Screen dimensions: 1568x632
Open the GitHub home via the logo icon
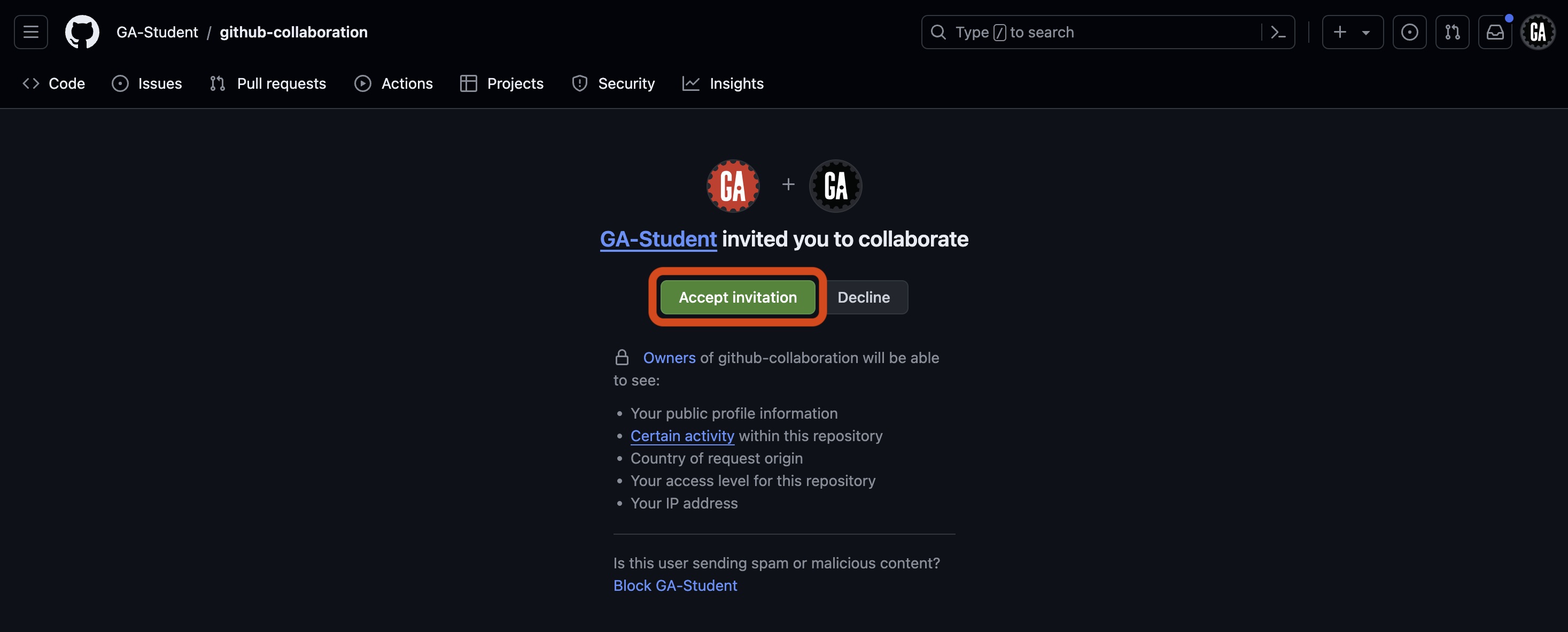(82, 32)
